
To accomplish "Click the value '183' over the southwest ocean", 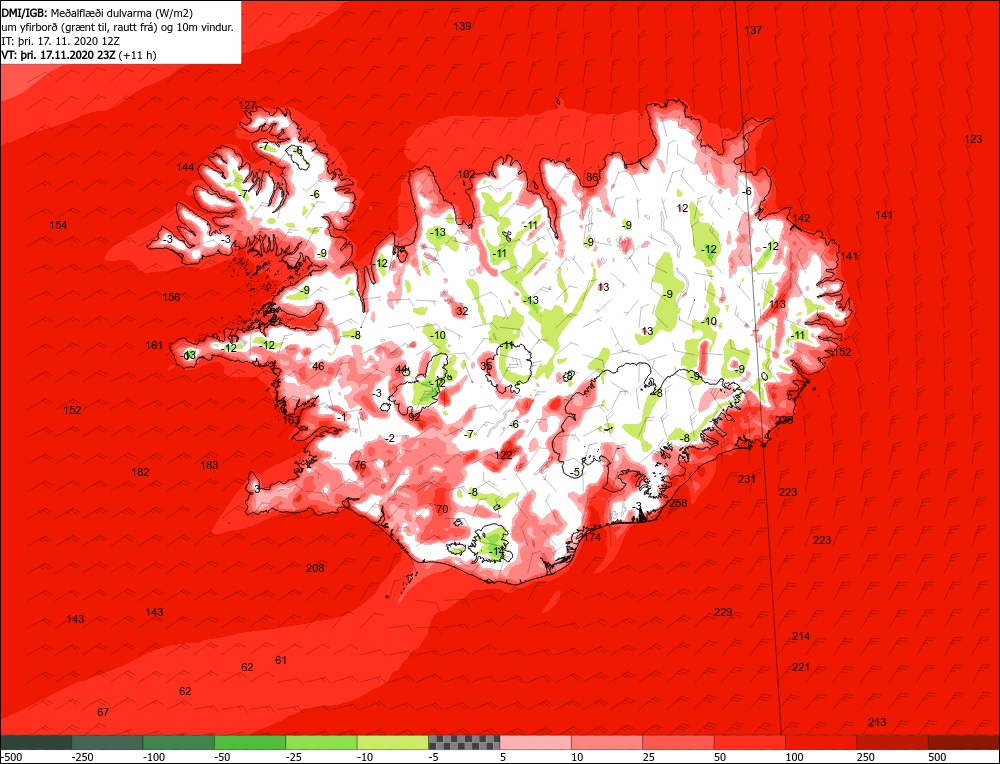I will click(x=209, y=465).
